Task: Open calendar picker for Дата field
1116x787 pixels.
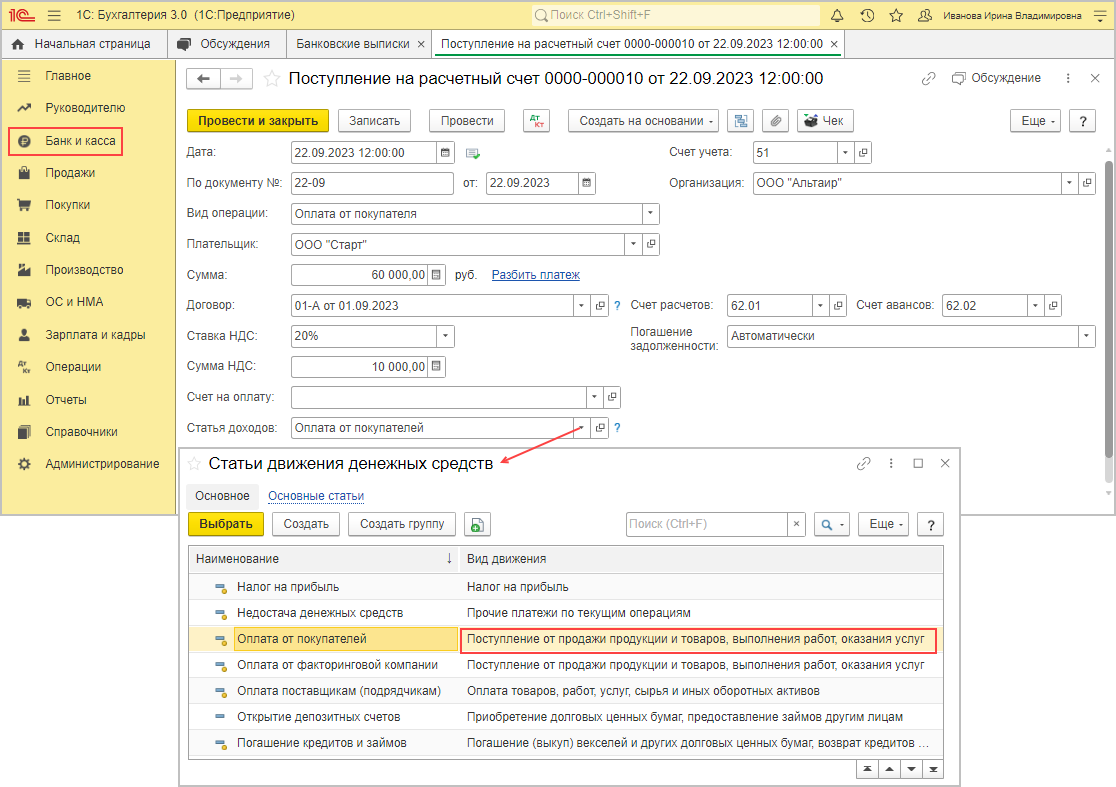Action: point(445,153)
